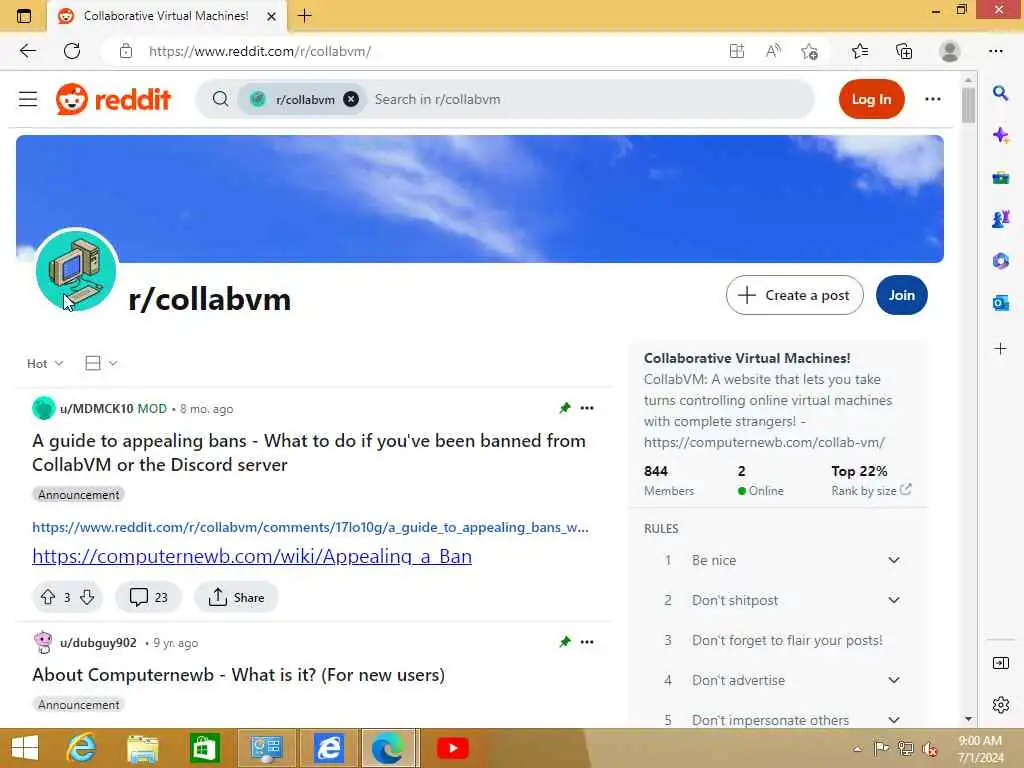Viewport: 1024px width, 768px height.
Task: Open the 23 comments on the post
Action: pos(149,597)
